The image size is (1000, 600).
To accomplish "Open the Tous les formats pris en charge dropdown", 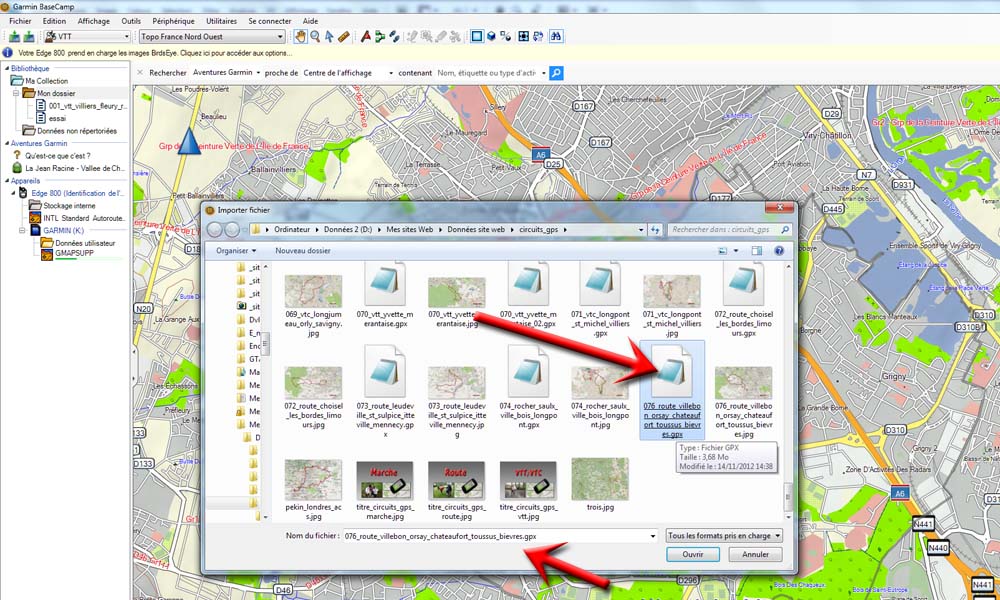I will click(724, 536).
